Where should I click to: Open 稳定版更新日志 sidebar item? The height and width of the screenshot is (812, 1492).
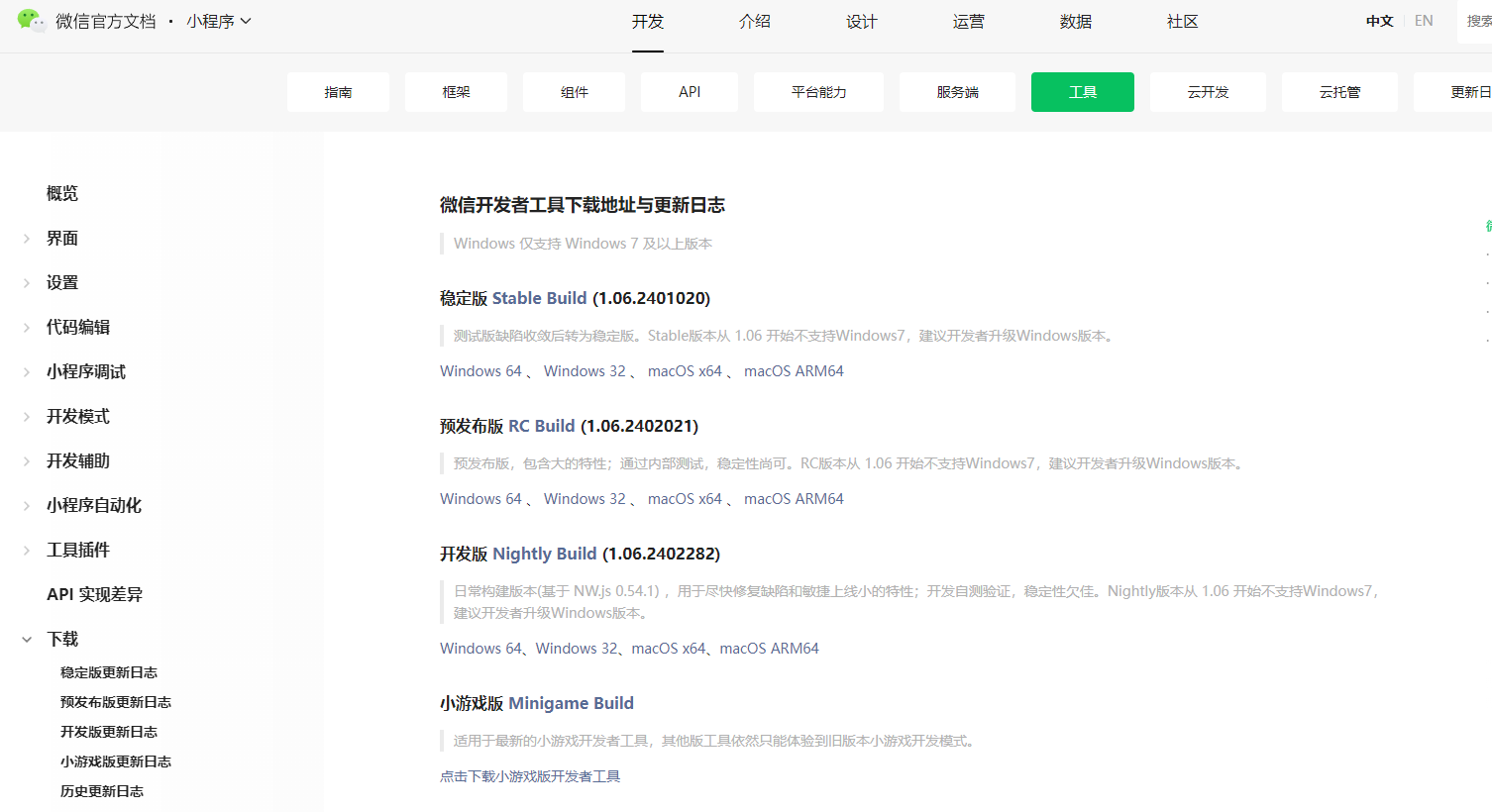[x=109, y=672]
